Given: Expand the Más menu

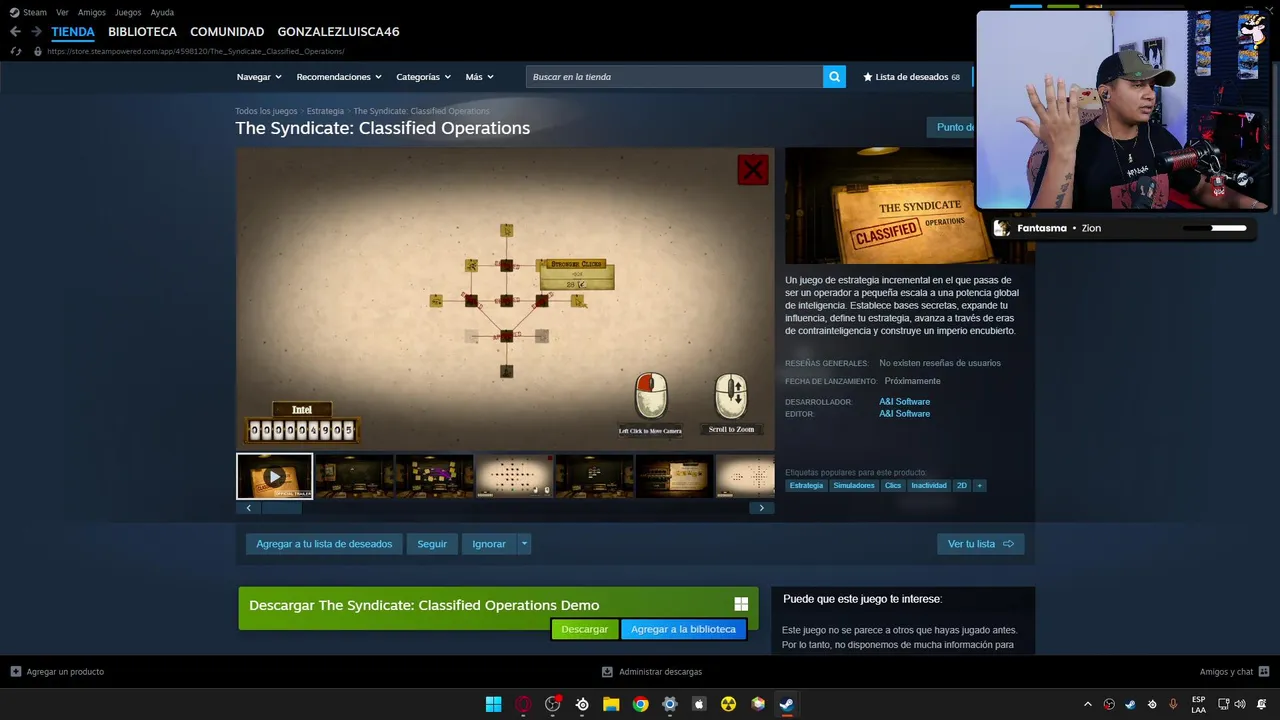Looking at the screenshot, I should coord(479,77).
